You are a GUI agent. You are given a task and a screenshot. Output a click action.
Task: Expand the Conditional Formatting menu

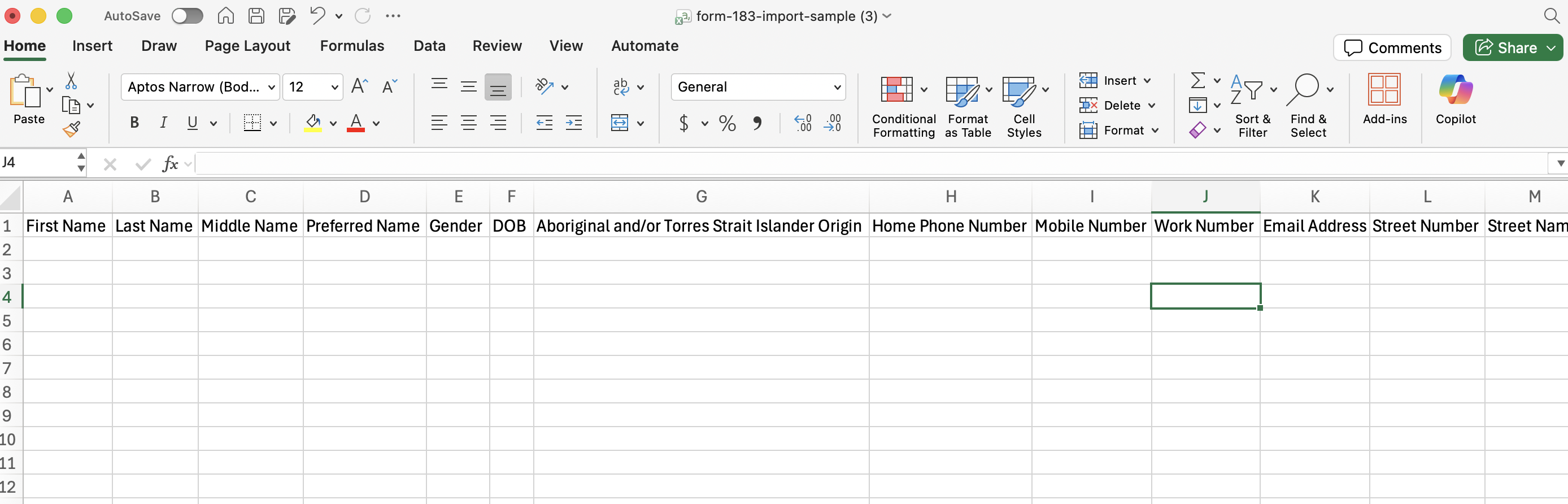tap(924, 89)
